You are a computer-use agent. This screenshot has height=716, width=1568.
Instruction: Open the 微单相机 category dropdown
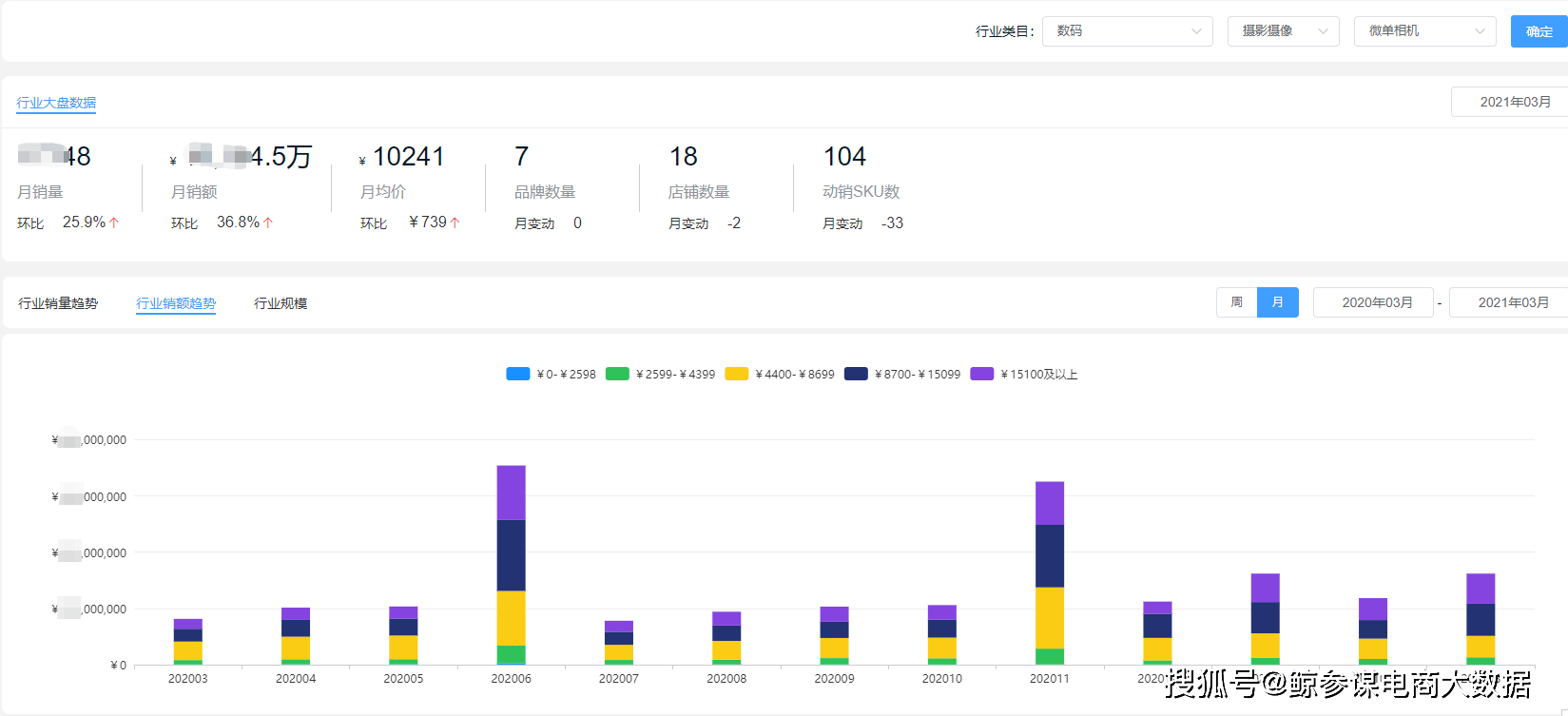tap(1424, 31)
